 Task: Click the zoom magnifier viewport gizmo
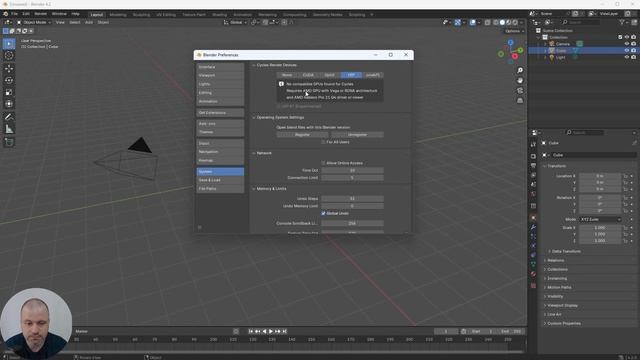coord(520,70)
